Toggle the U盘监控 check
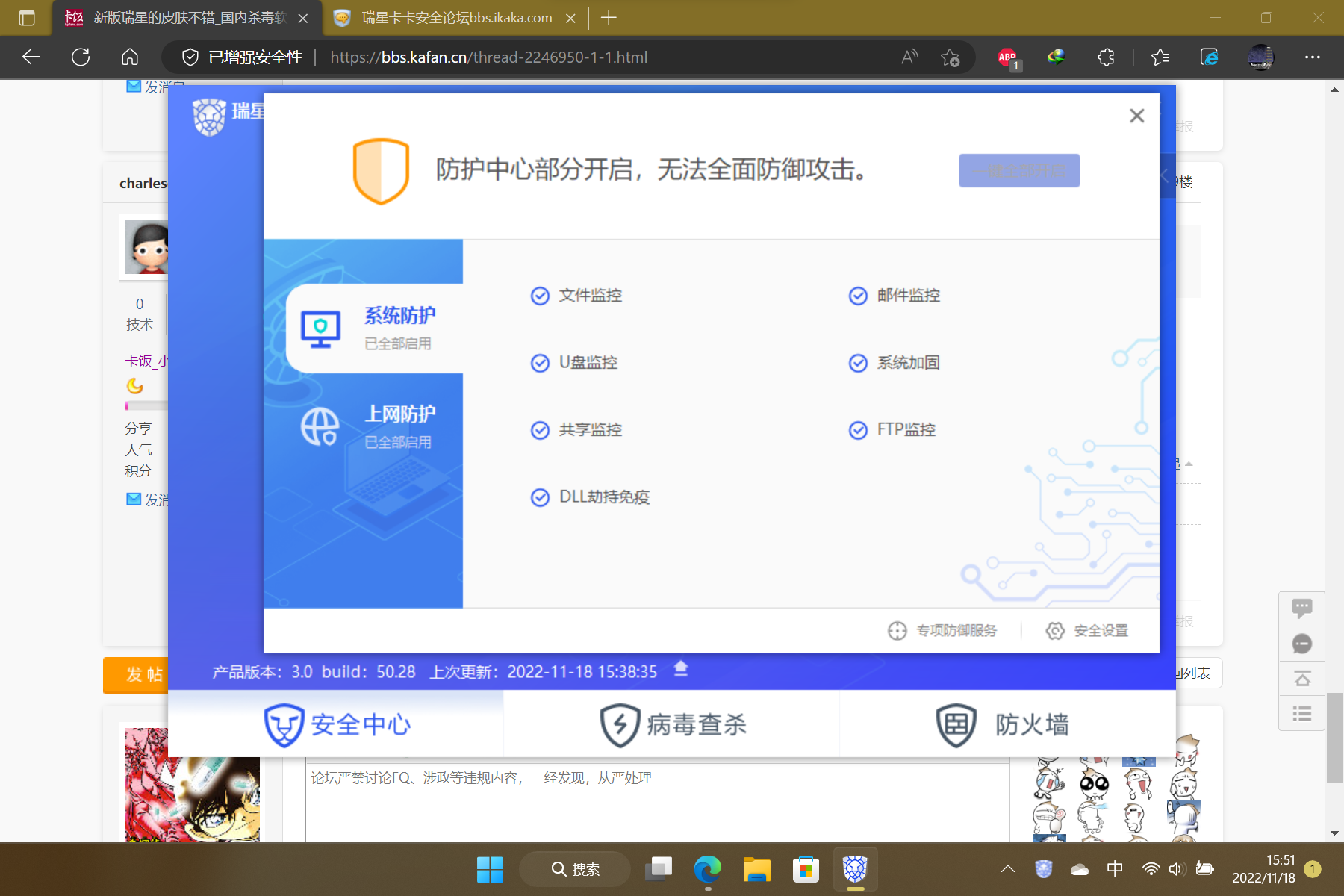Viewport: 1344px width, 896px height. [540, 364]
